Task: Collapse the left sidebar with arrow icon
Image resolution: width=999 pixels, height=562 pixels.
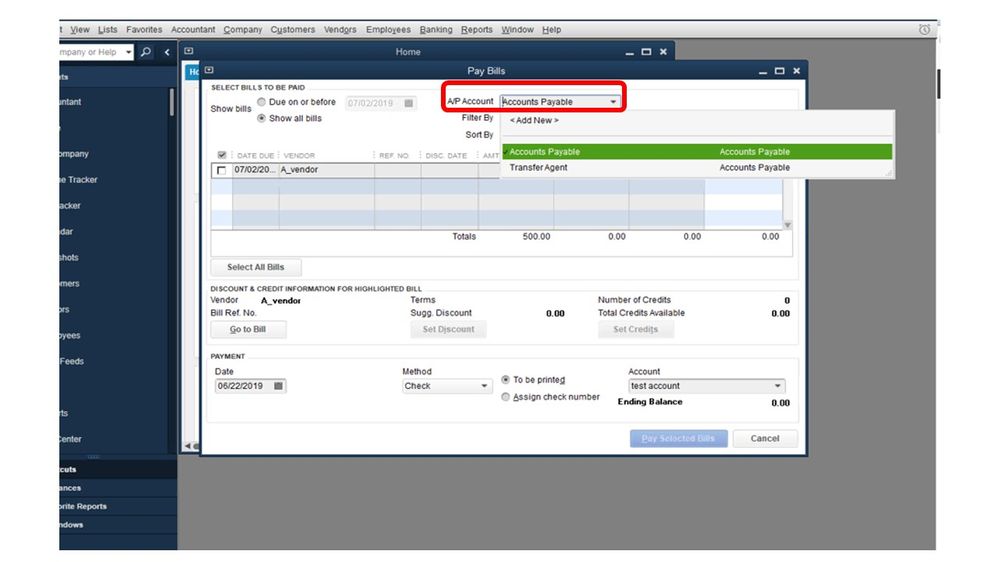Action: pyautogui.click(x=167, y=52)
